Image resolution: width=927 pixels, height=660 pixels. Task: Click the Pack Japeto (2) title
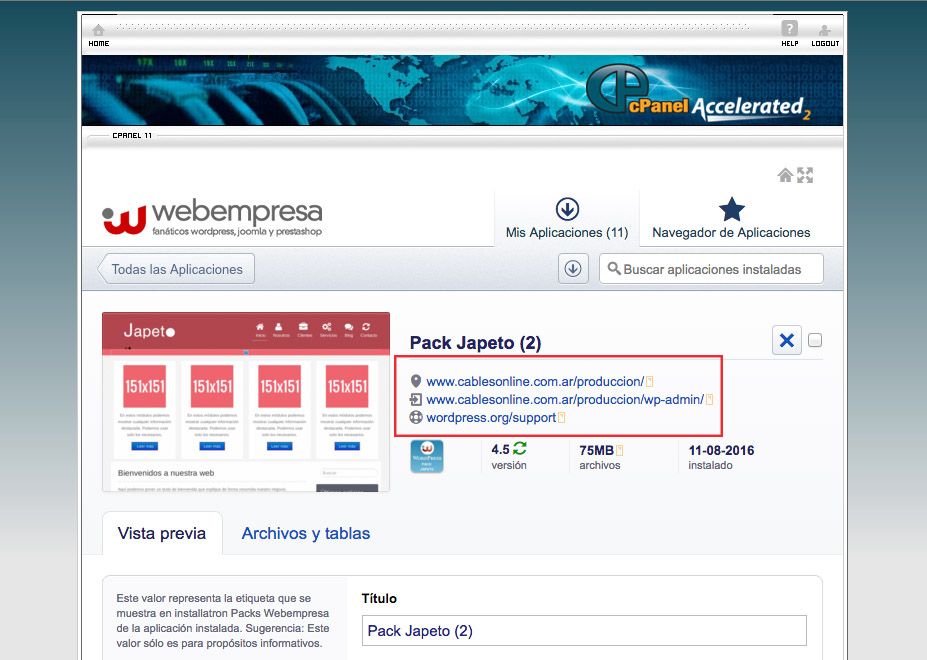(475, 343)
